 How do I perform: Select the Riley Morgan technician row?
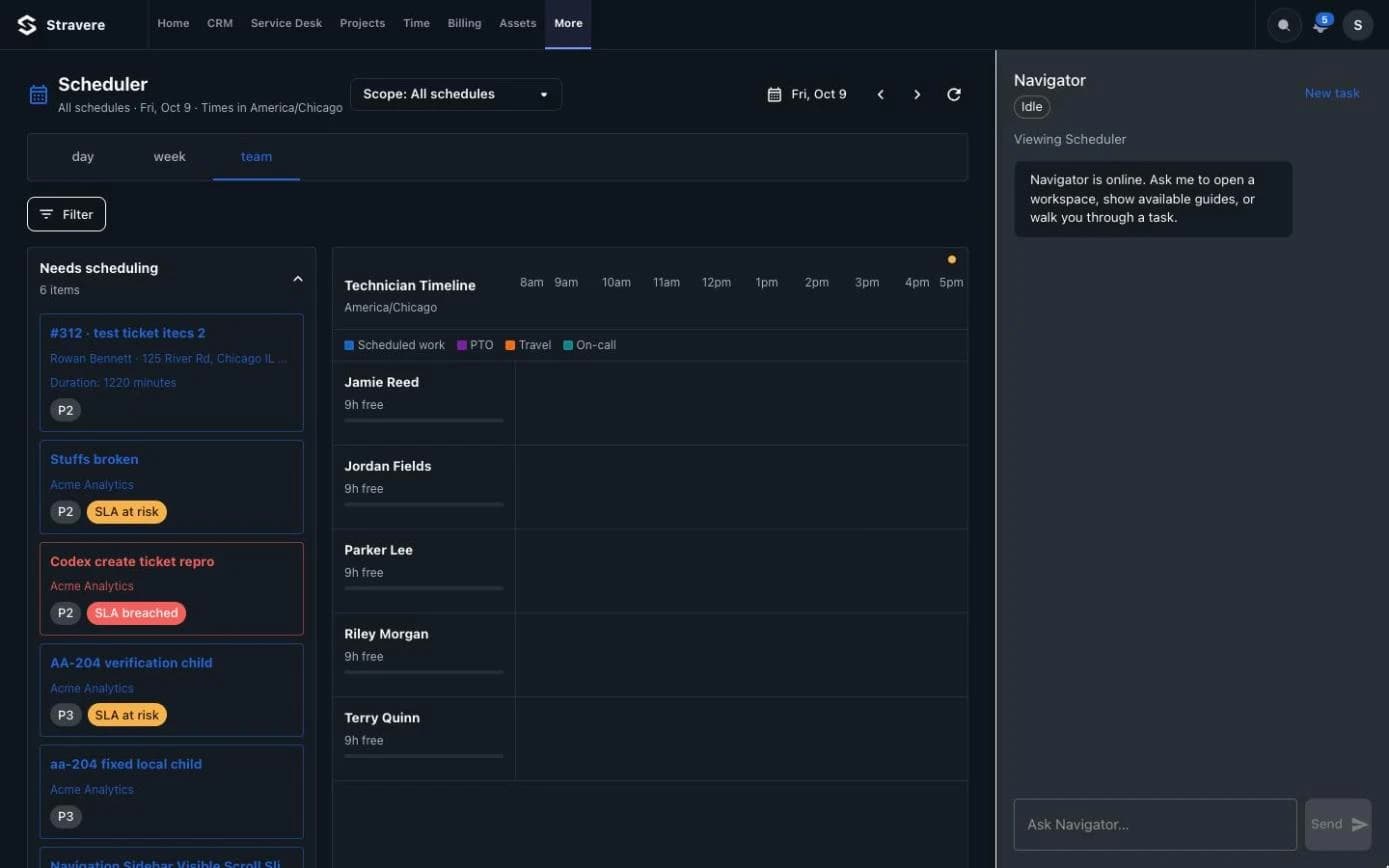tap(650, 655)
